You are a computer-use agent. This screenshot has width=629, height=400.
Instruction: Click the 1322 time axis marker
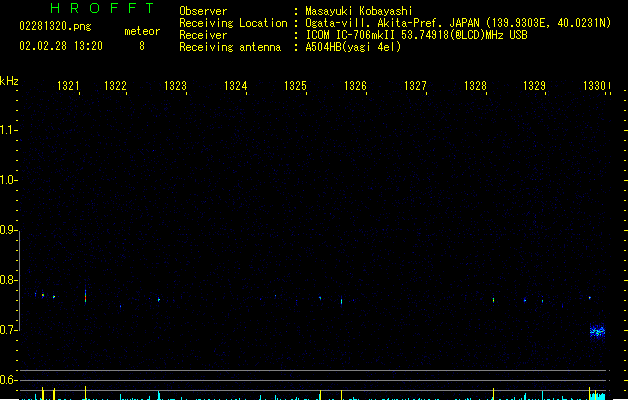pos(116,86)
